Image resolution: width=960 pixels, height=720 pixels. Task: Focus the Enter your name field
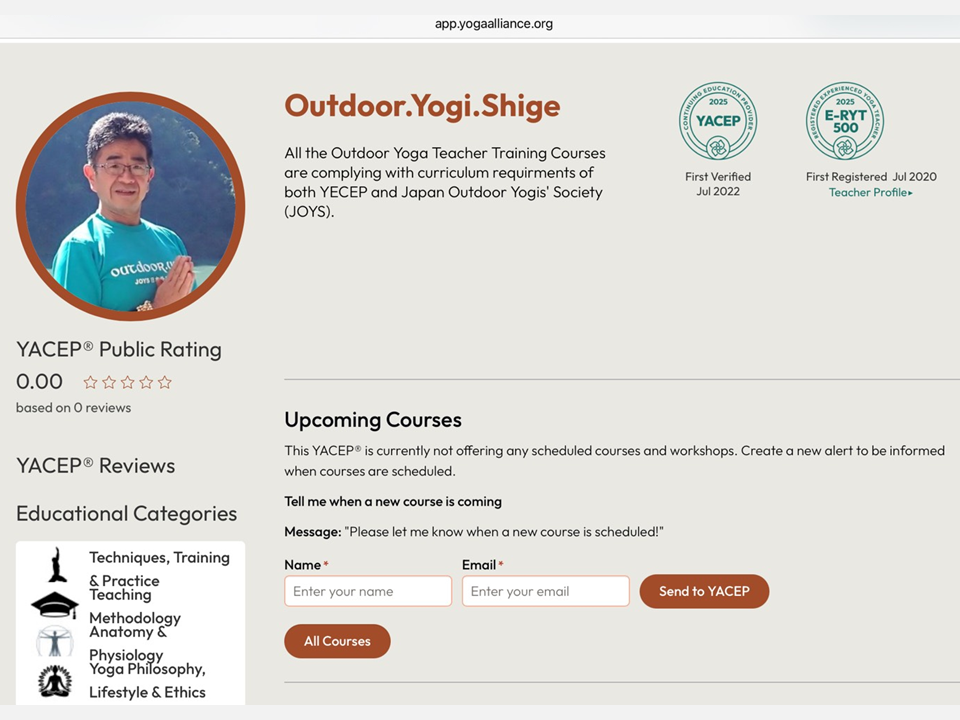(x=368, y=591)
